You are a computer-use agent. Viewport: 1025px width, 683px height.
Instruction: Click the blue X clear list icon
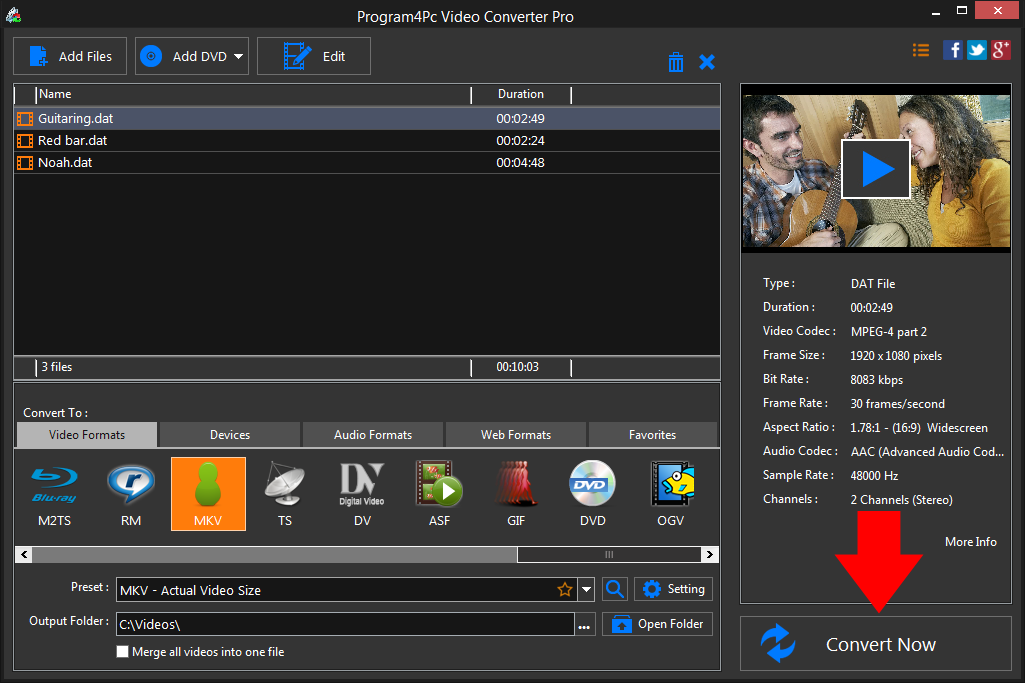(707, 62)
